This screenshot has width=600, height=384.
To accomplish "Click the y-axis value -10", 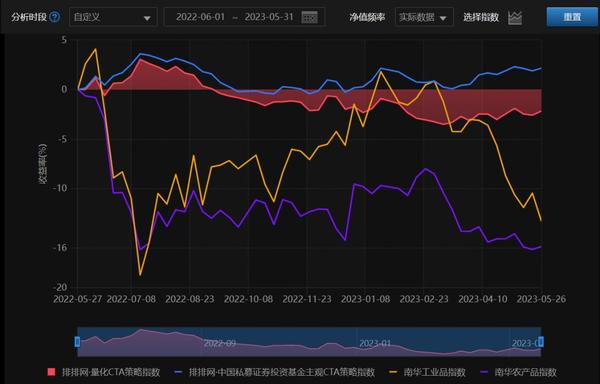I will click(59, 188).
